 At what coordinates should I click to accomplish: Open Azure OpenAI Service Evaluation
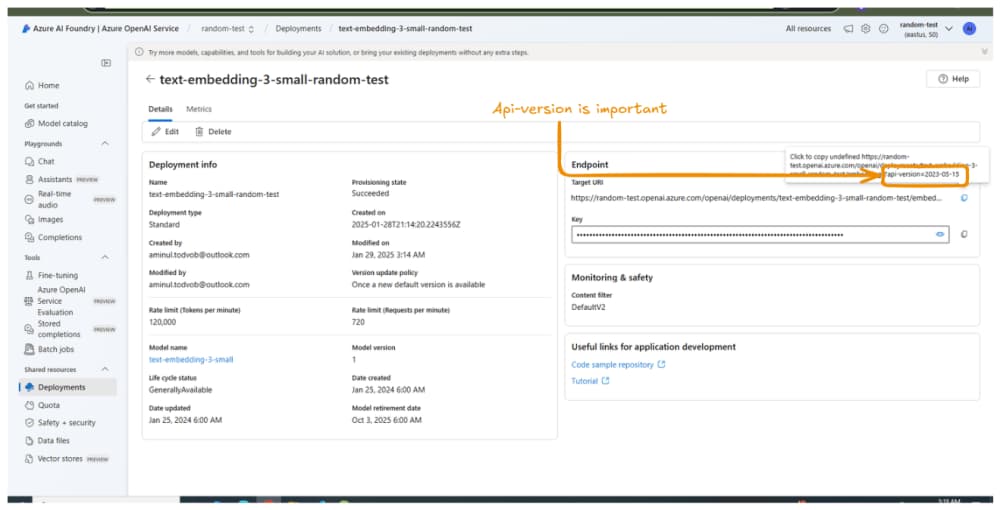69,301
